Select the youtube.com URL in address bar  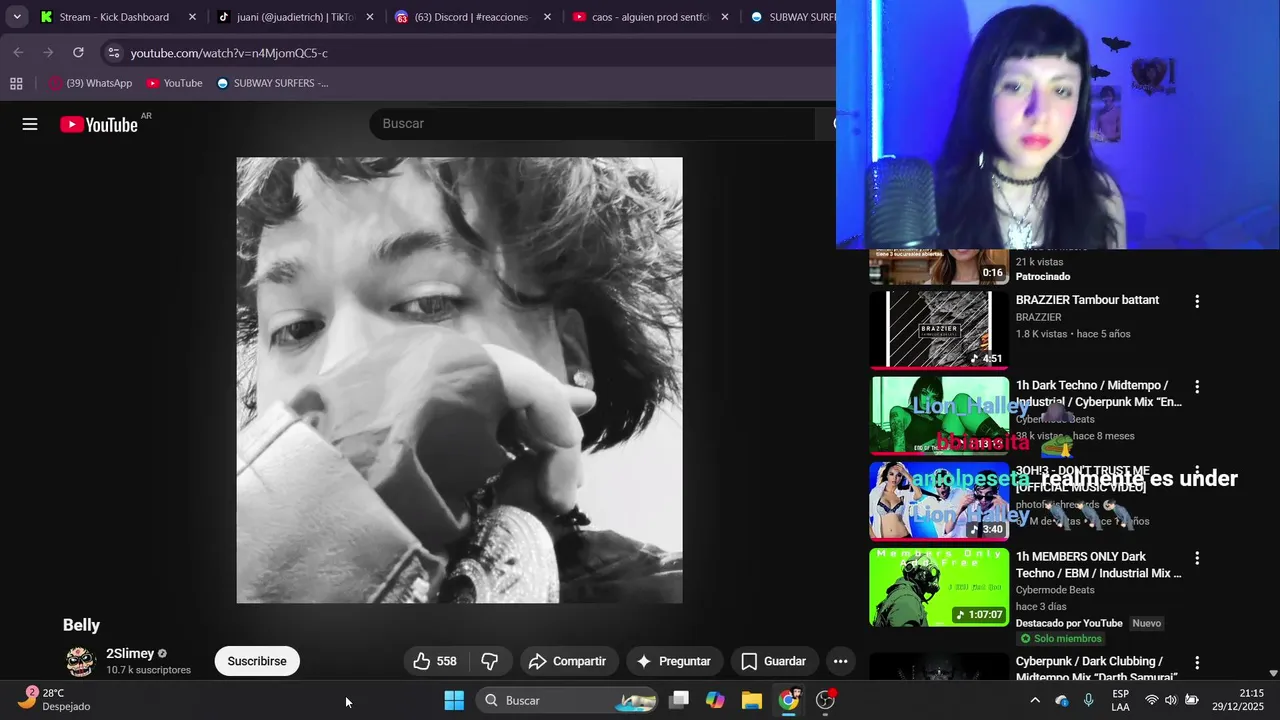tap(229, 53)
